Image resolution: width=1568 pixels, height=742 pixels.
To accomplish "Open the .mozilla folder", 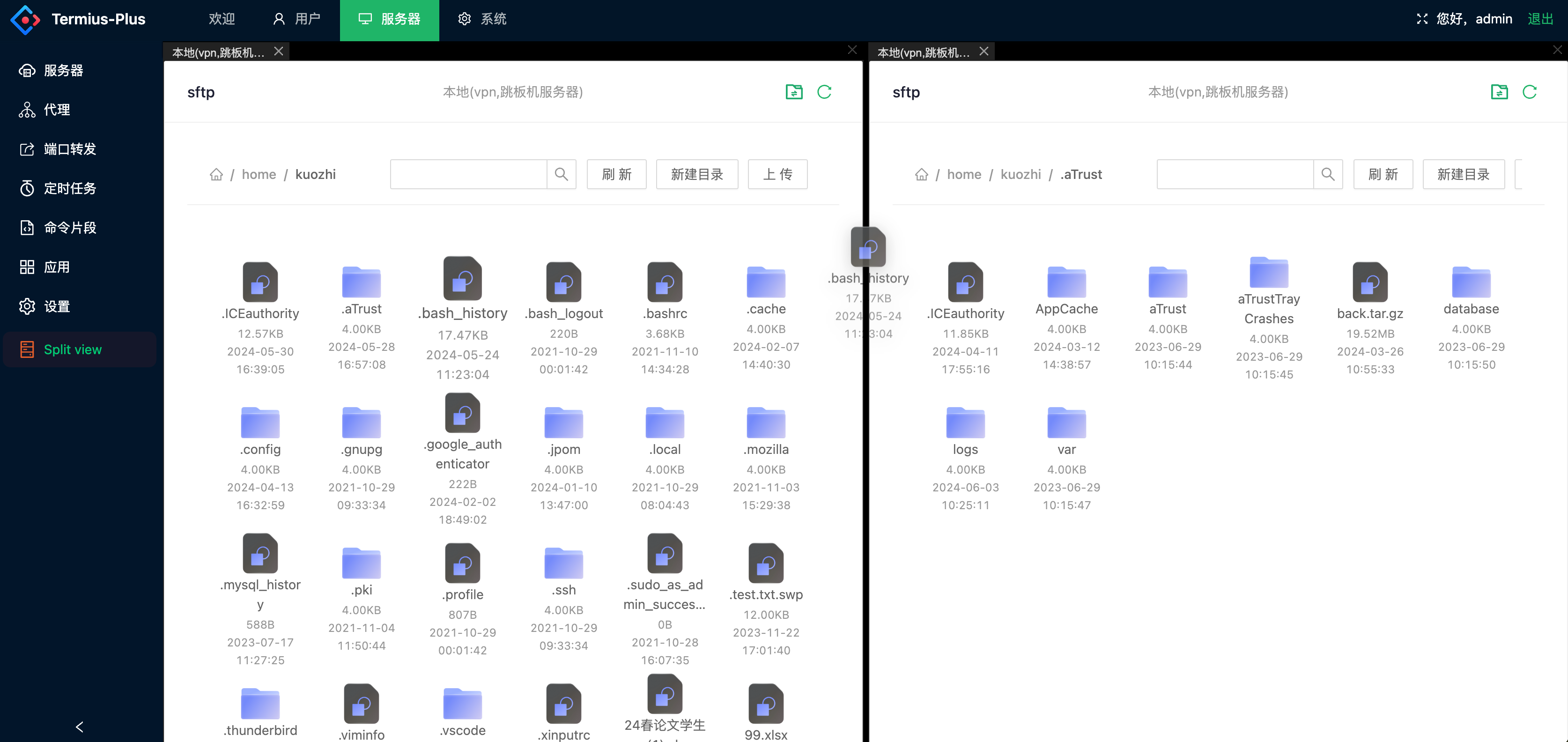I will click(x=766, y=423).
